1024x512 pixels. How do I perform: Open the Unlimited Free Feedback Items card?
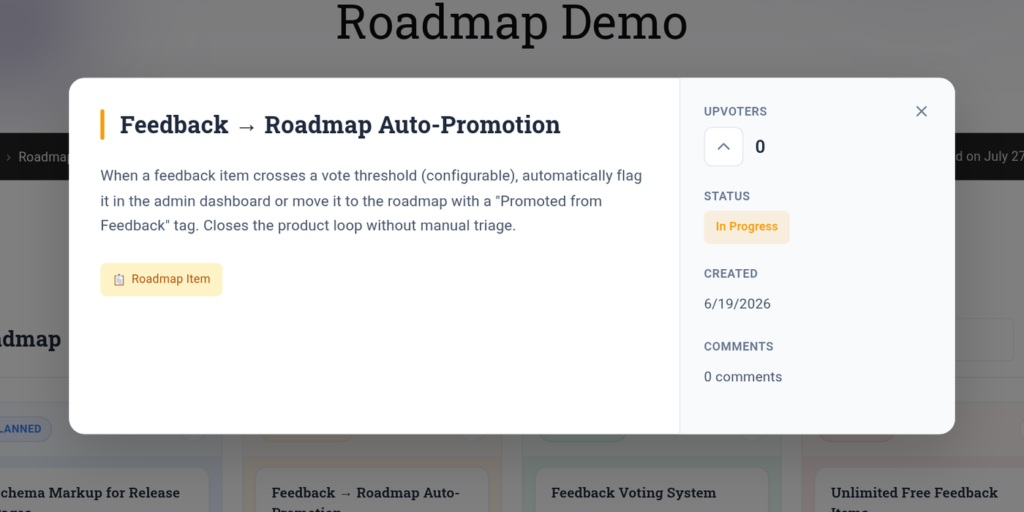920,490
